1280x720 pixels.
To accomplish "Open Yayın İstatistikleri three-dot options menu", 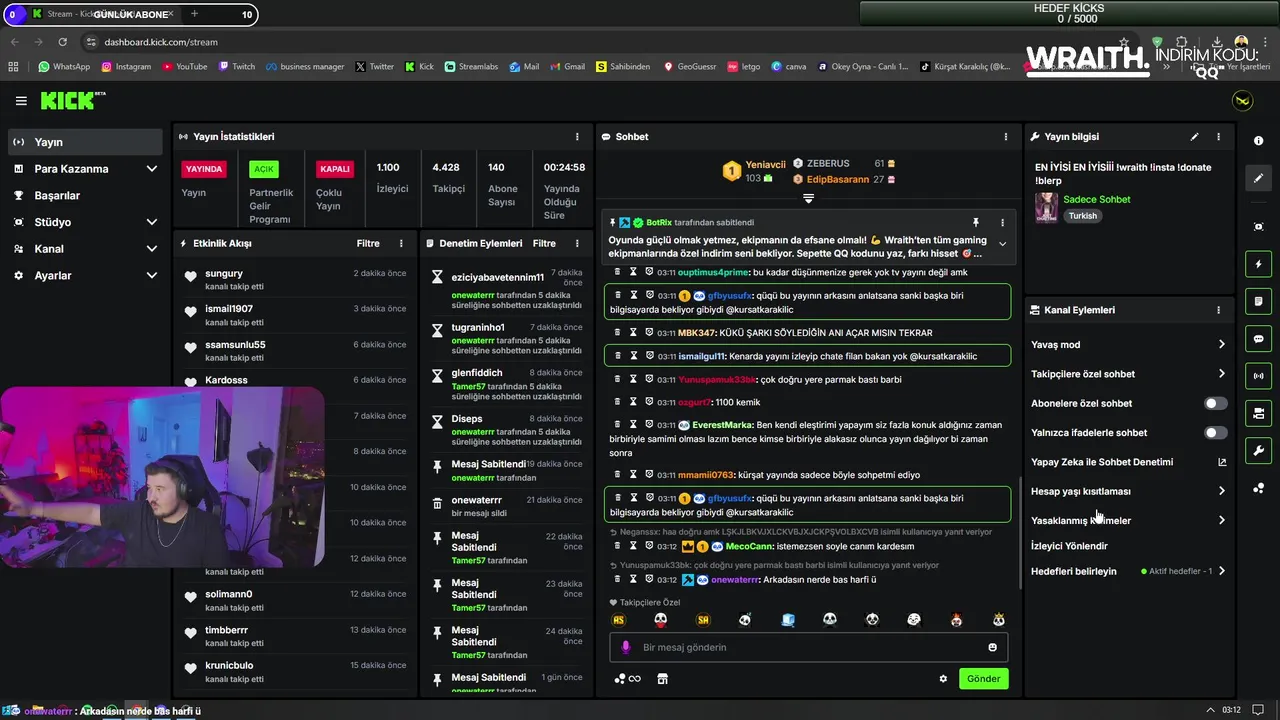I will pos(577,137).
